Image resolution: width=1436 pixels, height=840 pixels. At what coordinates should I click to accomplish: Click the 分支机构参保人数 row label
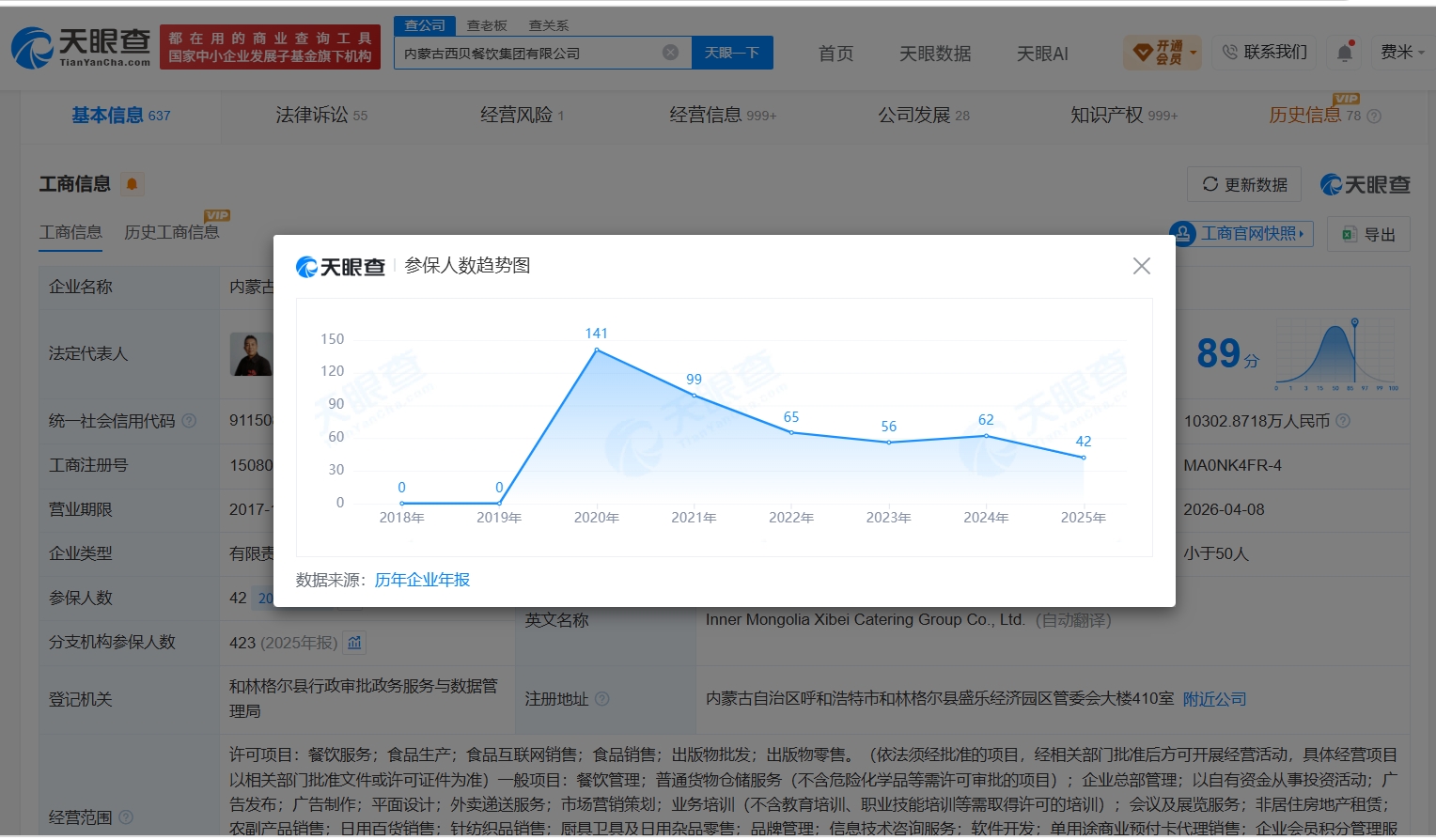pos(112,642)
